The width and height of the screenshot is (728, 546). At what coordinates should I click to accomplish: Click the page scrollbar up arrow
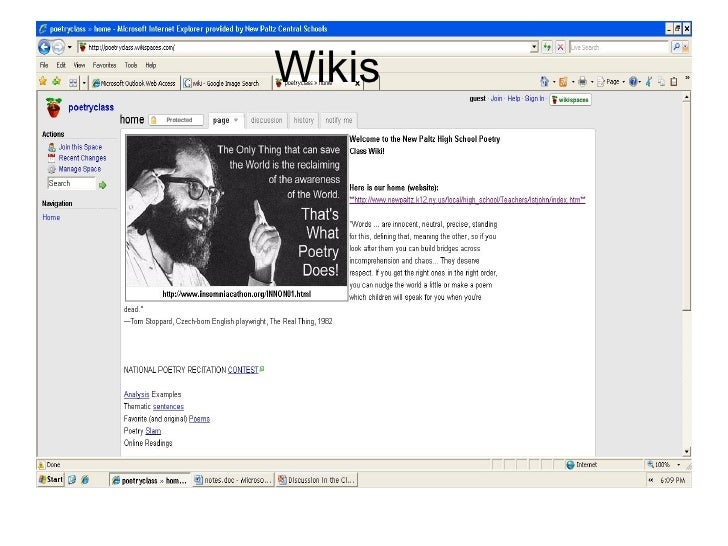click(687, 97)
